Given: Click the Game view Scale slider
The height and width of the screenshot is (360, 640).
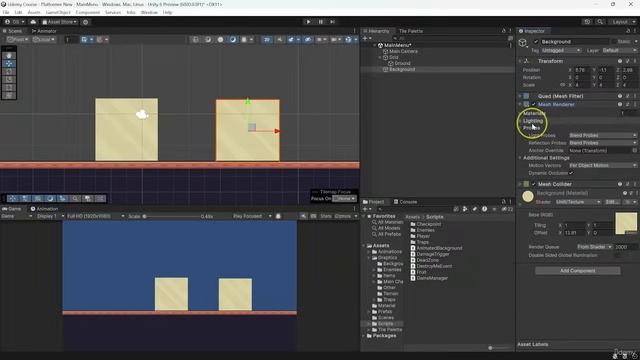Looking at the screenshot, I should click(x=171, y=216).
